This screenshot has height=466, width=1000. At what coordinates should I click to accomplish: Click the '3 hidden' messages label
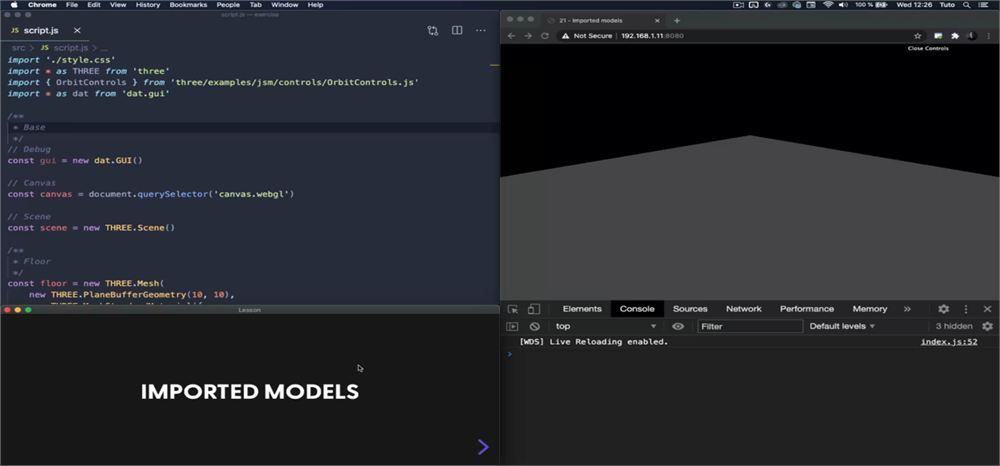(x=954, y=326)
